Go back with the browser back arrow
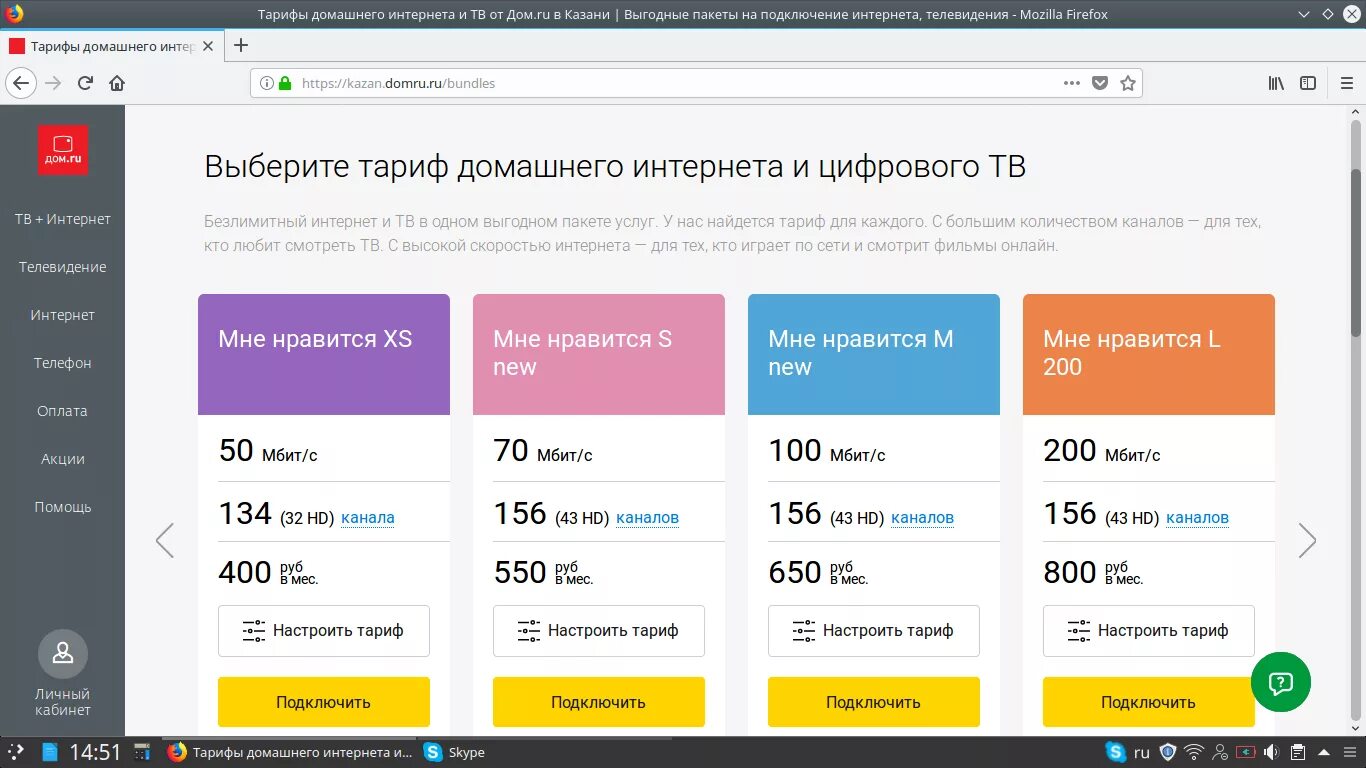The width and height of the screenshot is (1366, 768). pyautogui.click(x=21, y=83)
